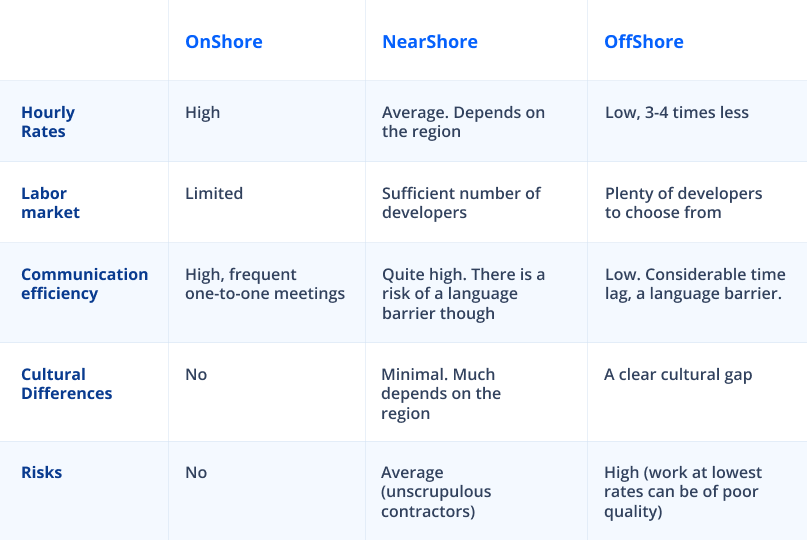This screenshot has height=540, width=807.
Task: Click 'High (work at lowest rates' cell
Action: tap(683, 492)
